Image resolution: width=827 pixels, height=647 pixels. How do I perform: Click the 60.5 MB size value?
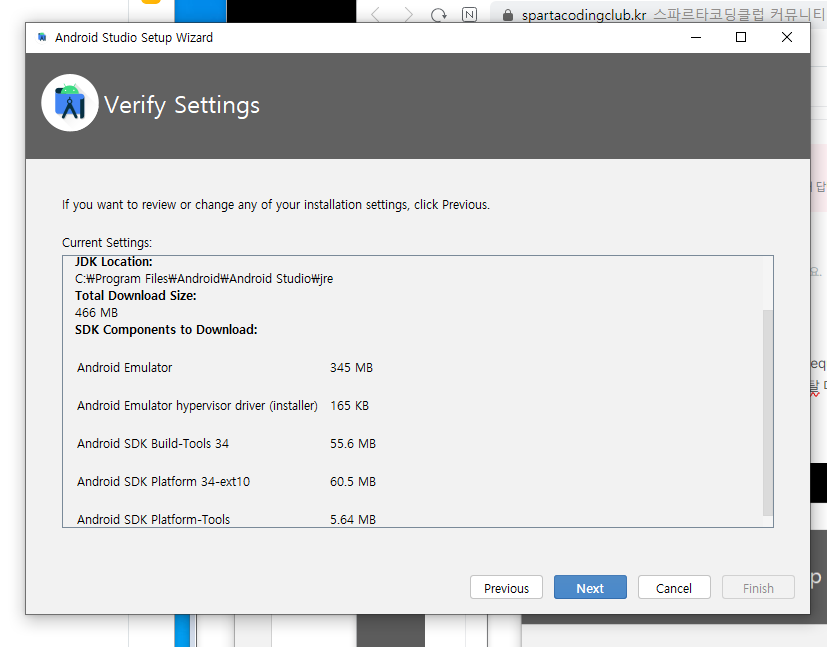click(x=353, y=481)
